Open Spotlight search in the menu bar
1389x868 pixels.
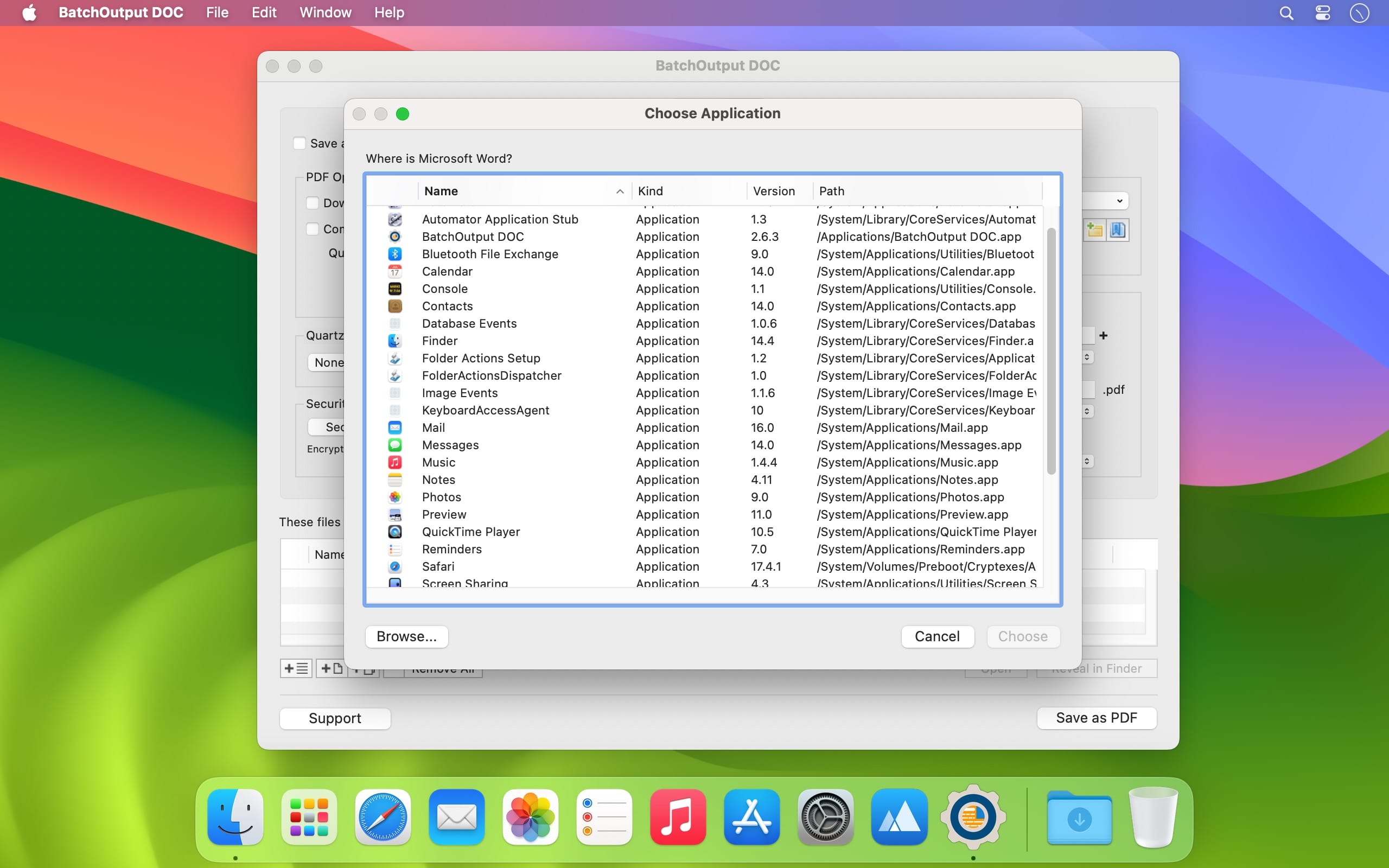[x=1286, y=12]
